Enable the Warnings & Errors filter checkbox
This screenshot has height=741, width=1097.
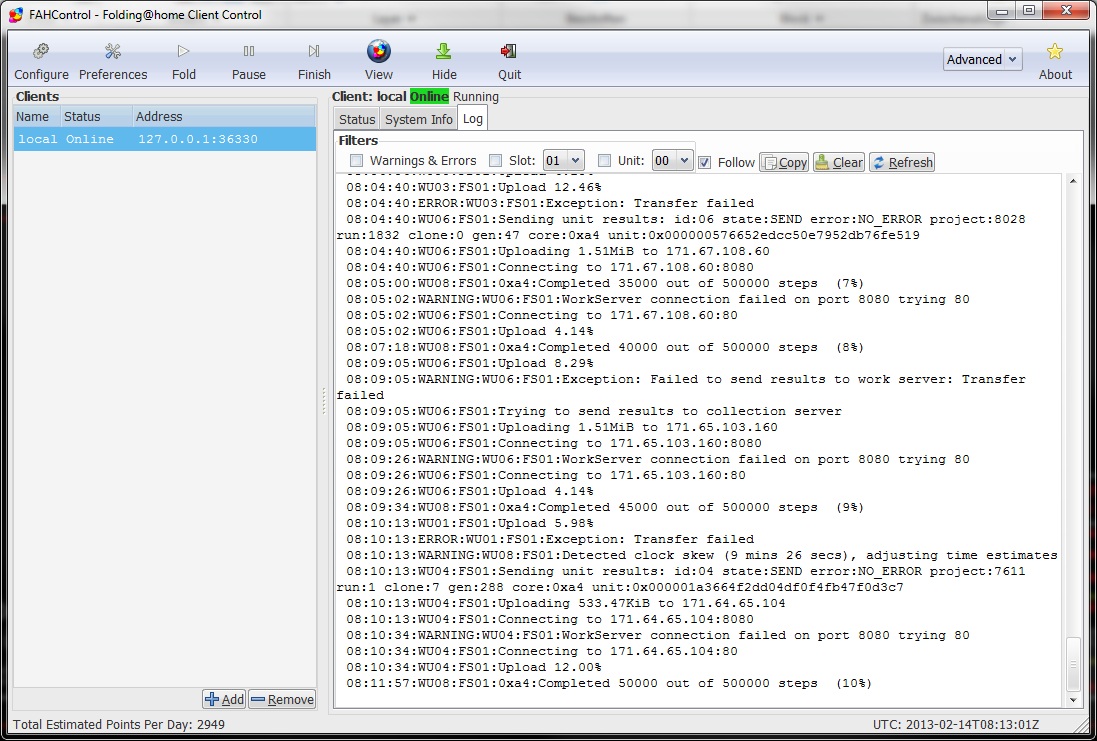356,161
